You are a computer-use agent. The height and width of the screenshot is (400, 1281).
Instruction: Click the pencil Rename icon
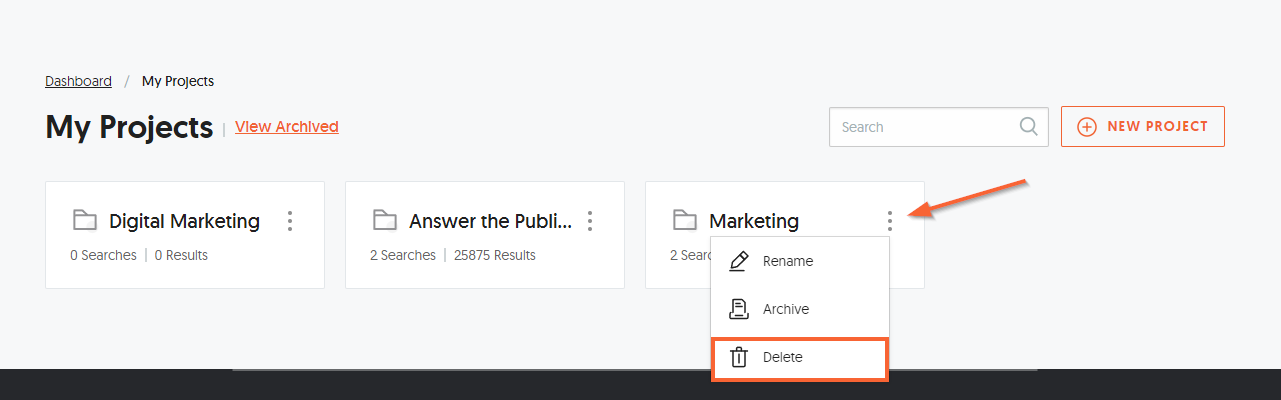pyautogui.click(x=739, y=261)
